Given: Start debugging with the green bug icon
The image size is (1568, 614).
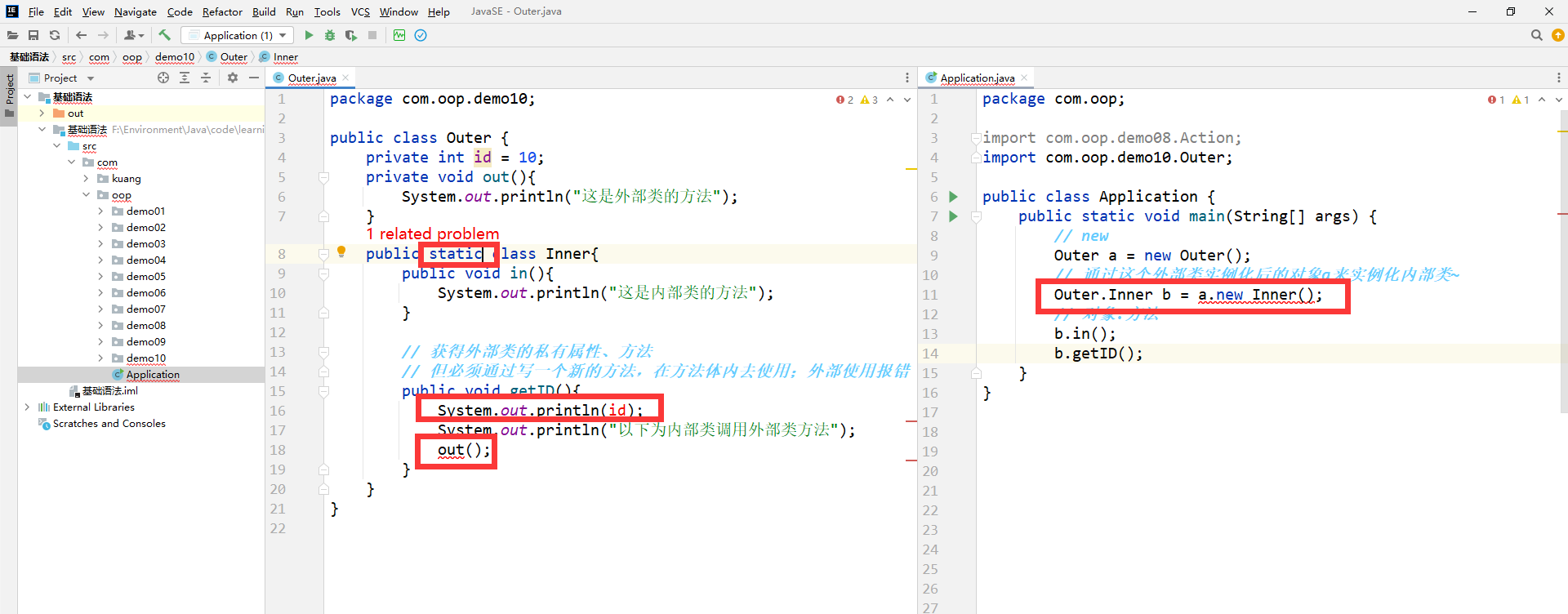Looking at the screenshot, I should pos(330,35).
